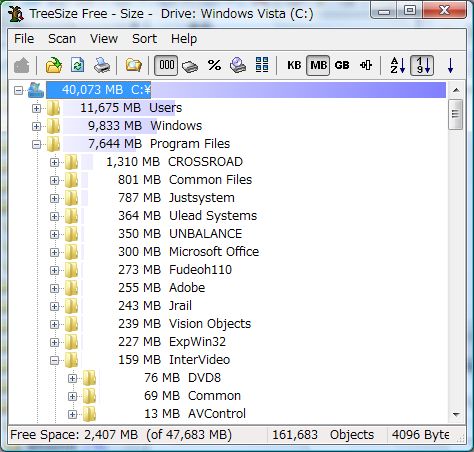Image resolution: width=474 pixels, height=452 pixels.
Task: Click the 4096 Byte status text
Action: coord(420,435)
